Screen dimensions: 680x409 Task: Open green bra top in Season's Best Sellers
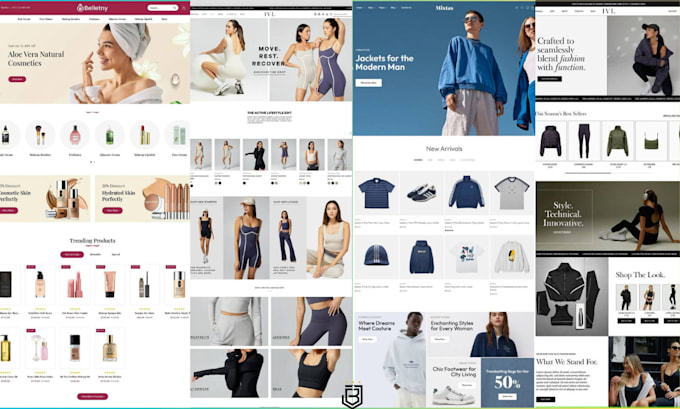click(x=651, y=141)
